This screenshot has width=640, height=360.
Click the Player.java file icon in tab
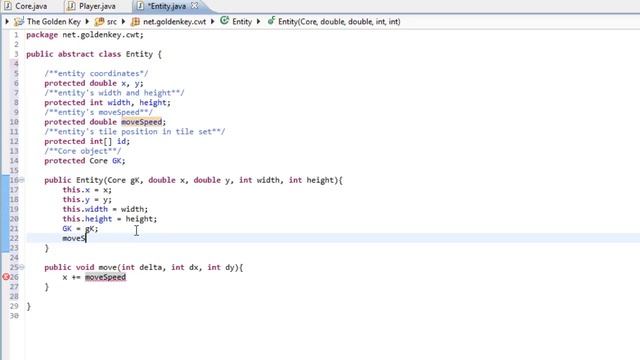[x=71, y=6]
